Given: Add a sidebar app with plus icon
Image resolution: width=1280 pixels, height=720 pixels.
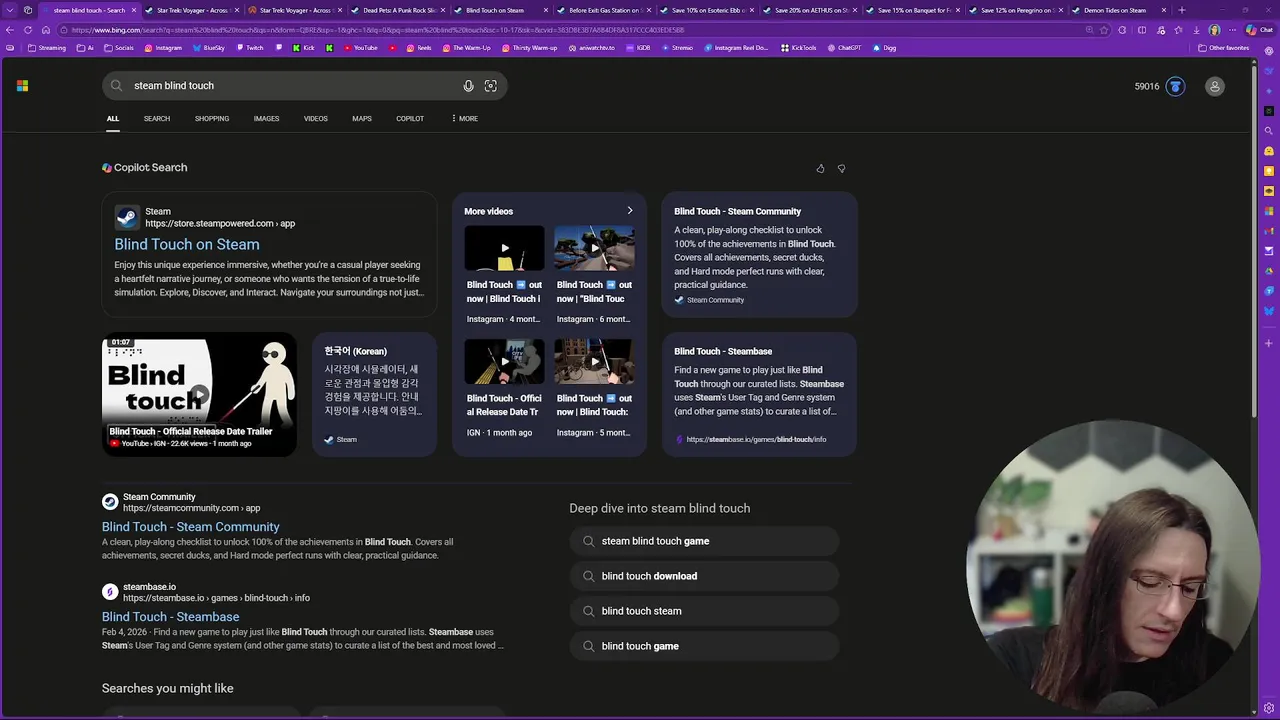Looking at the screenshot, I should pyautogui.click(x=1269, y=343).
